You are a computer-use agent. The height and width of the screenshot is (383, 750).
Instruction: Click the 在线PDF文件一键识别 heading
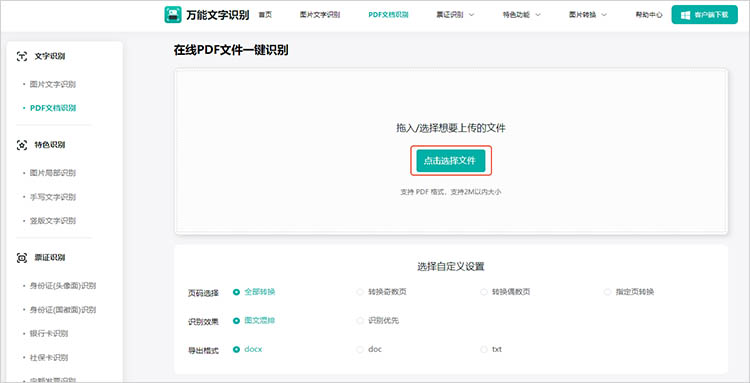click(231, 50)
